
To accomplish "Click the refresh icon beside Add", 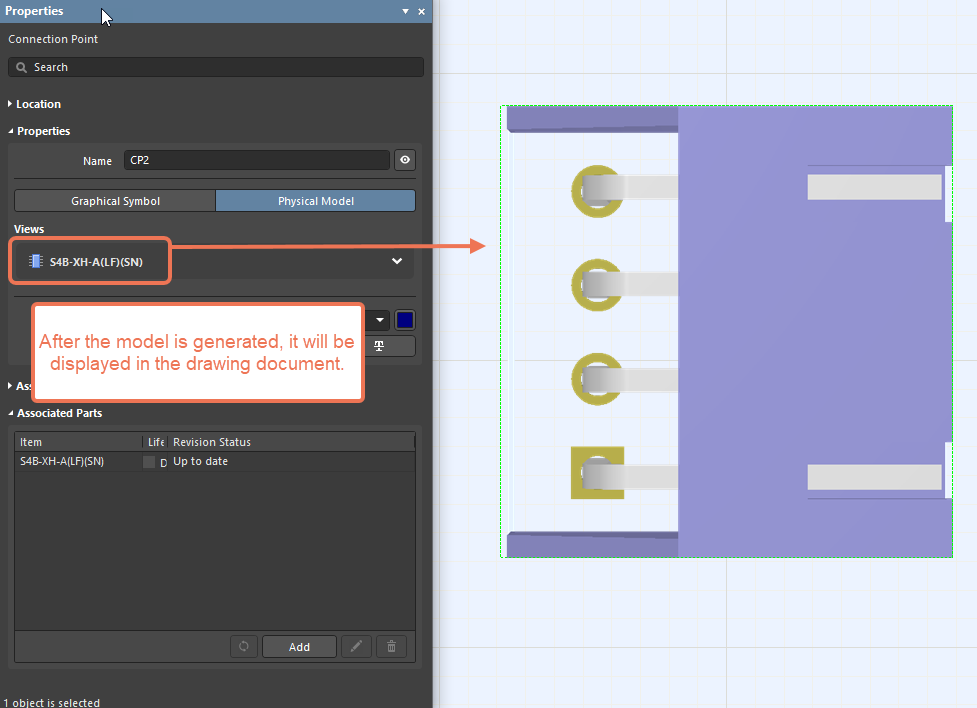I will 244,647.
